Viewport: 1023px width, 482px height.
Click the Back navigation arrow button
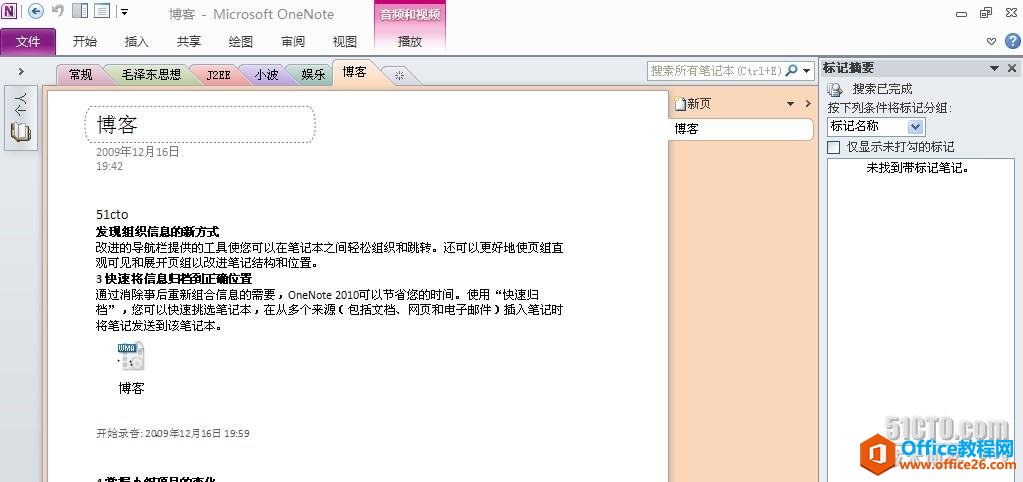point(36,11)
